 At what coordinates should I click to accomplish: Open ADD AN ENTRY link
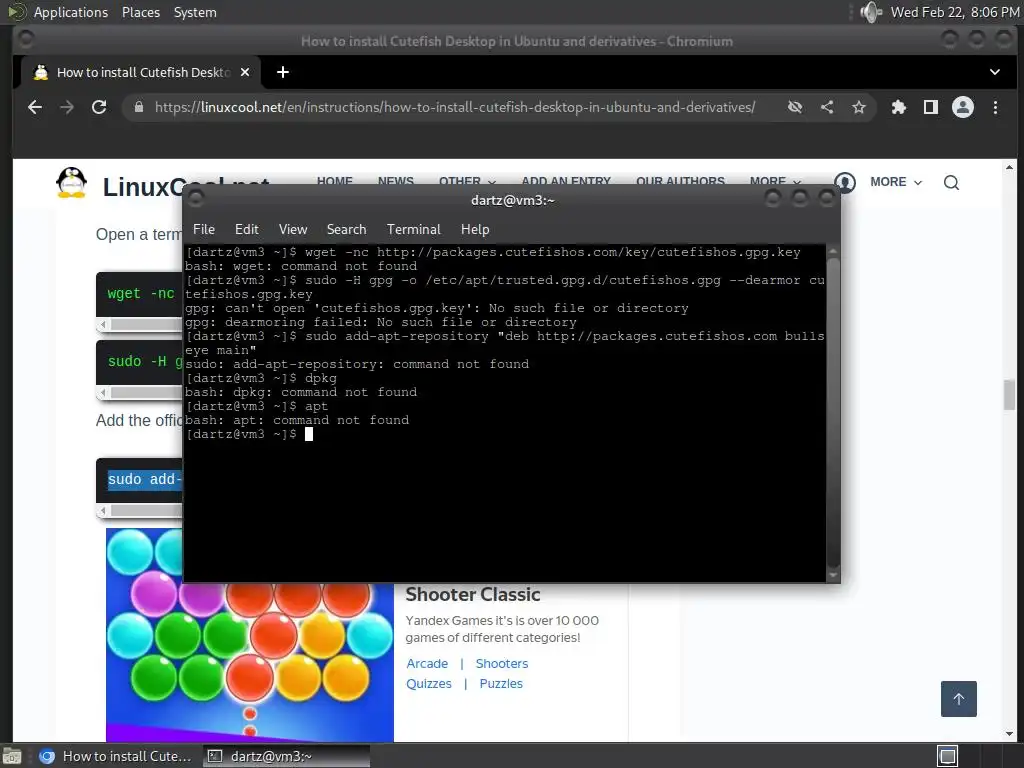pyautogui.click(x=566, y=180)
